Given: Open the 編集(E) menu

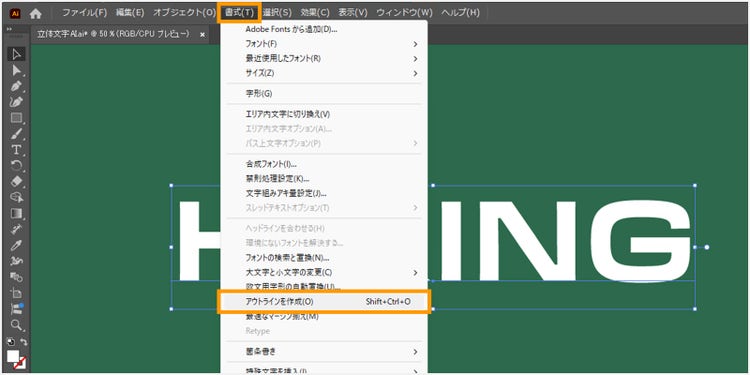Looking at the screenshot, I should pyautogui.click(x=130, y=13).
